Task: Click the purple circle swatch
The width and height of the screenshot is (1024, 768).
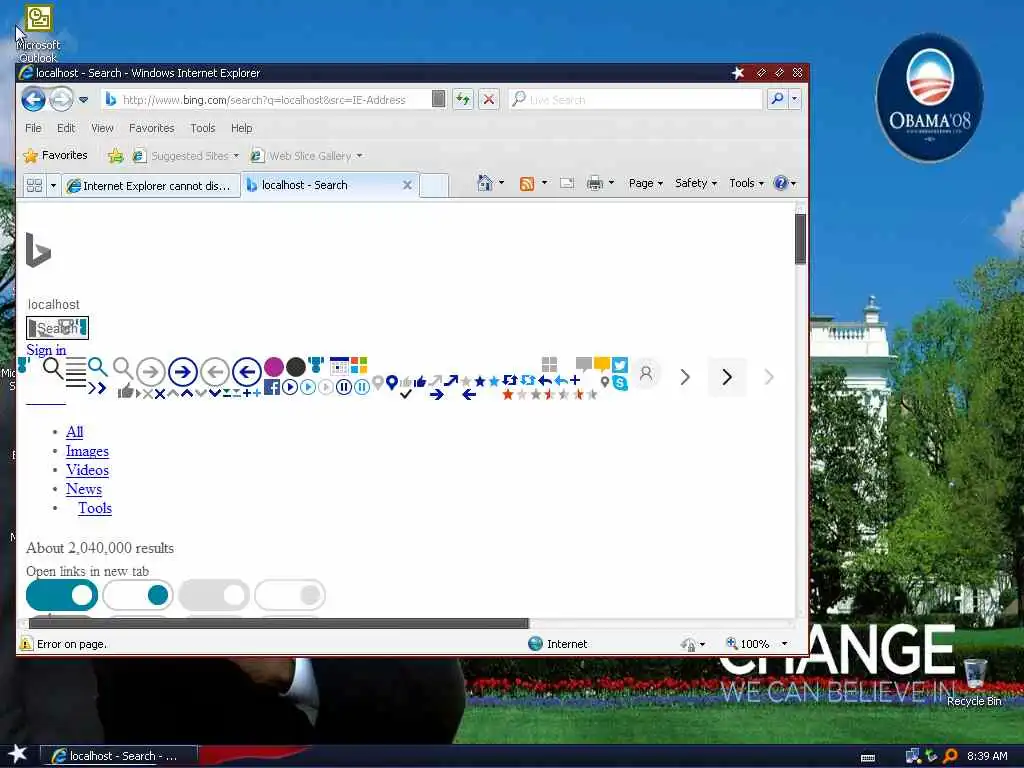Action: [x=274, y=367]
